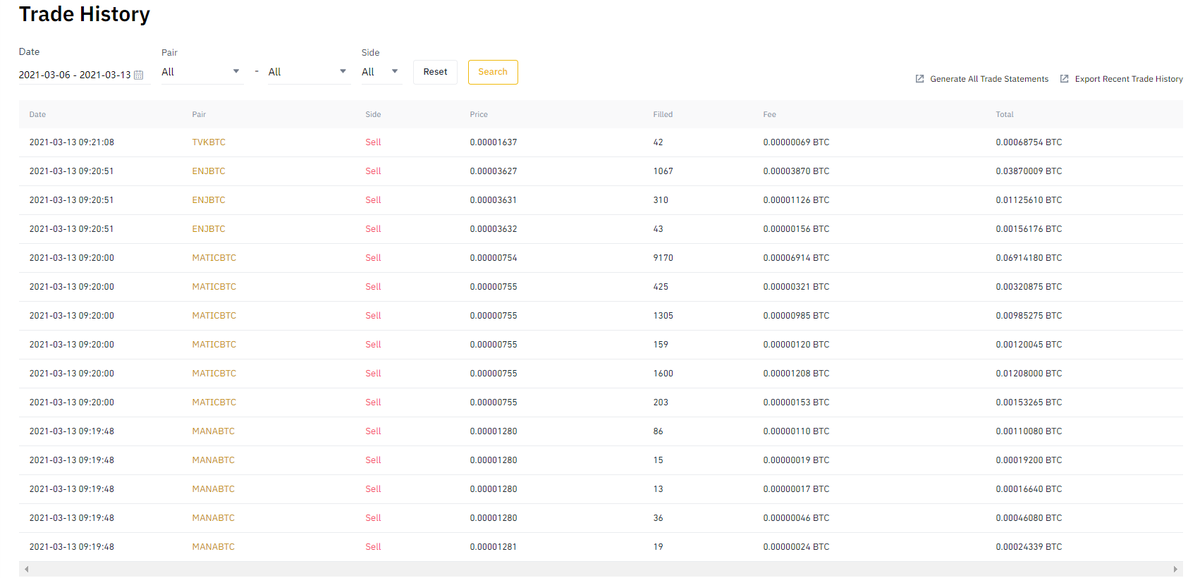Click the left arrow on horizontal scrollbar
Image resolution: width=1200 pixels, height=578 pixels.
[x=26, y=569]
